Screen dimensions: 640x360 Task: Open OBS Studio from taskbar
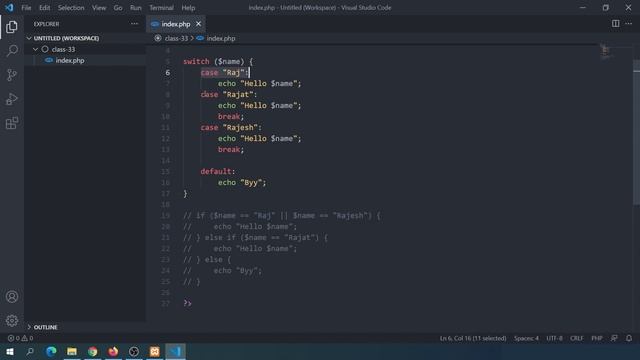tap(134, 351)
